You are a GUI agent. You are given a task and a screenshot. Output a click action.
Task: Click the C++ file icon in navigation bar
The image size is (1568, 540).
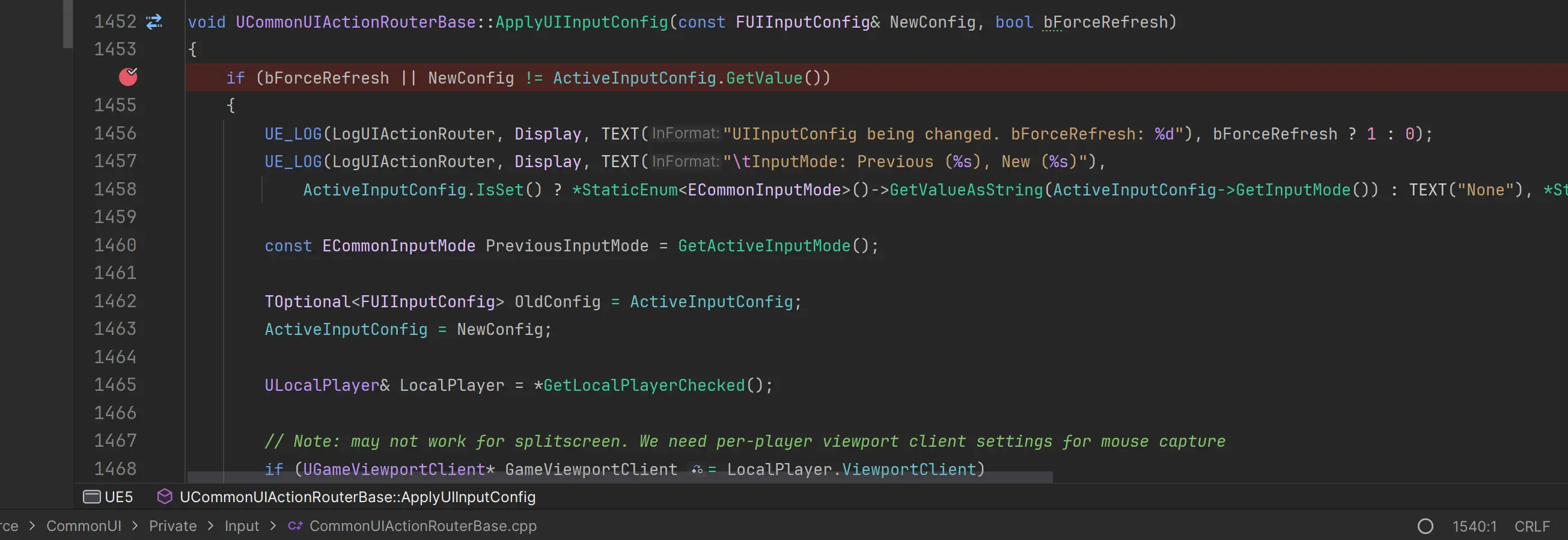[295, 526]
